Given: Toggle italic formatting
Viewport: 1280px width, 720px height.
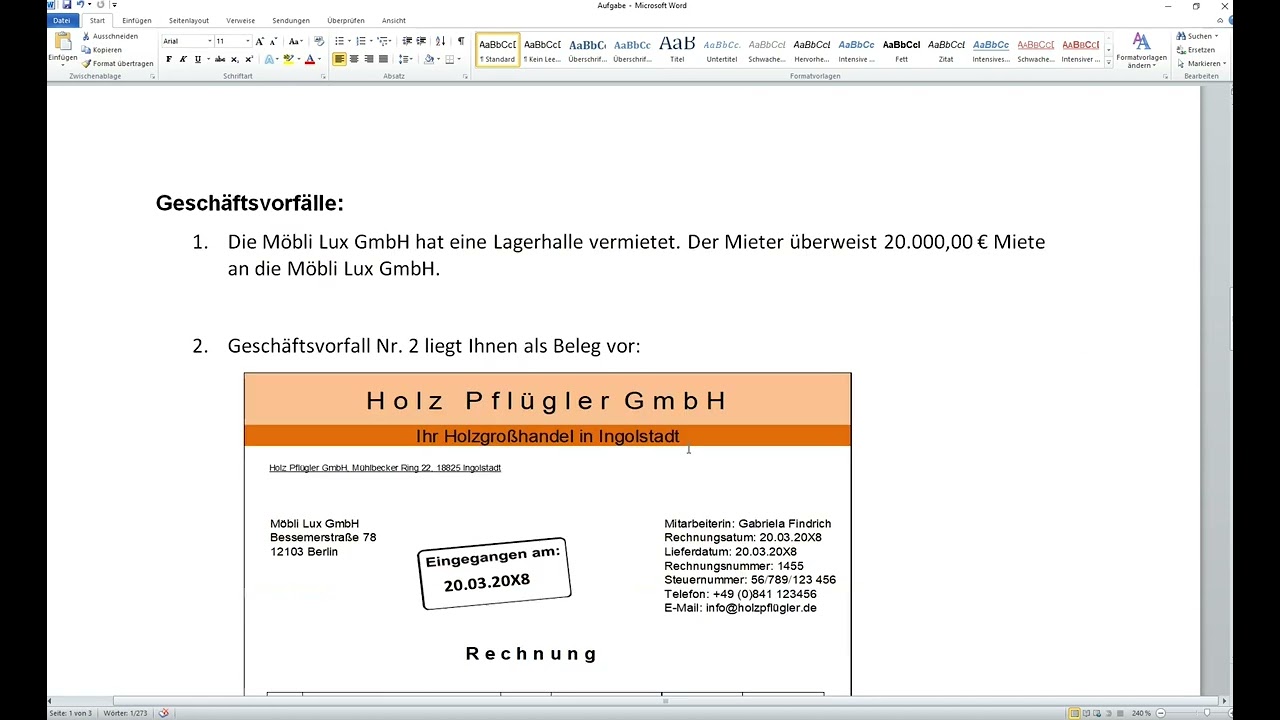Looking at the screenshot, I should (x=183, y=59).
